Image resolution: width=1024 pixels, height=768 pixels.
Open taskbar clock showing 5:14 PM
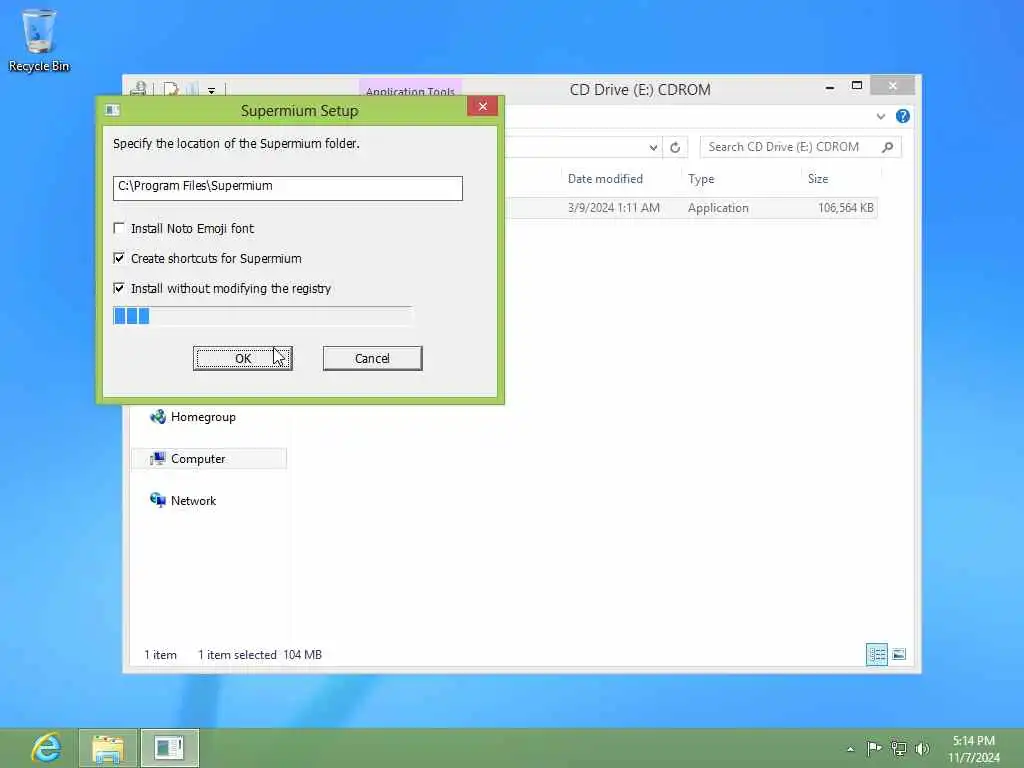pyautogui.click(x=974, y=749)
